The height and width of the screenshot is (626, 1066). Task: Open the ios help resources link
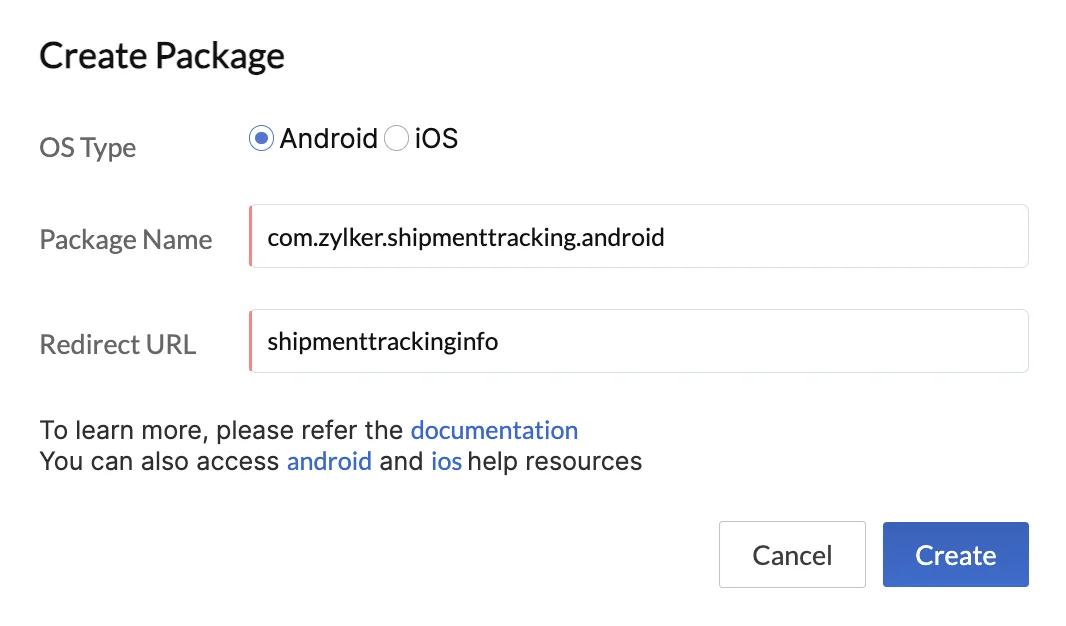(446, 461)
